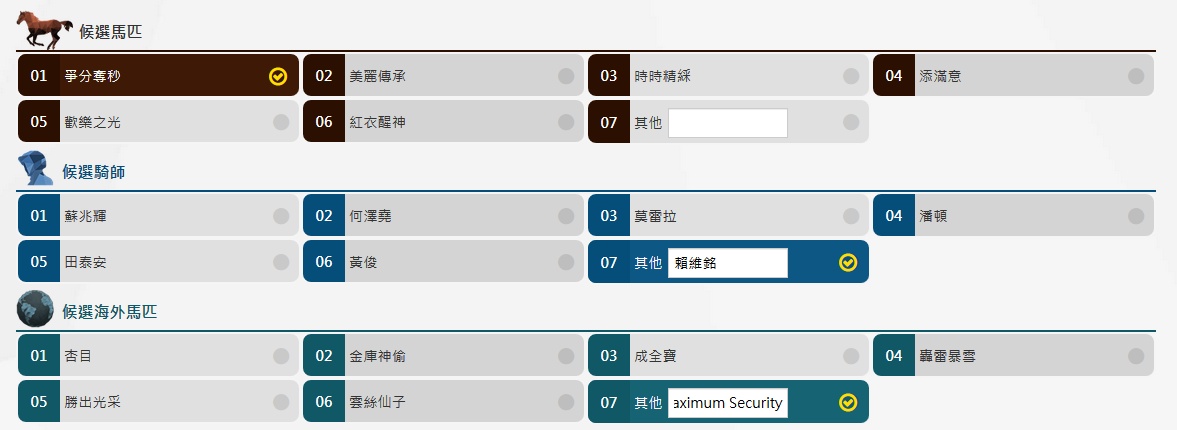Image resolution: width=1177 pixels, height=430 pixels.
Task: Click the yellow checkmark beside 爭分奪秒
Action: click(278, 76)
